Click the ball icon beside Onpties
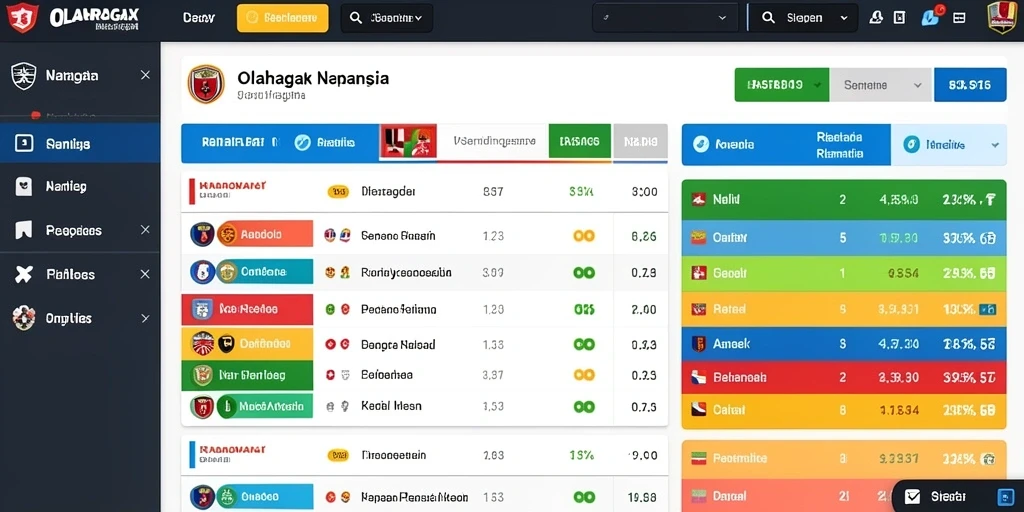 click(24, 318)
